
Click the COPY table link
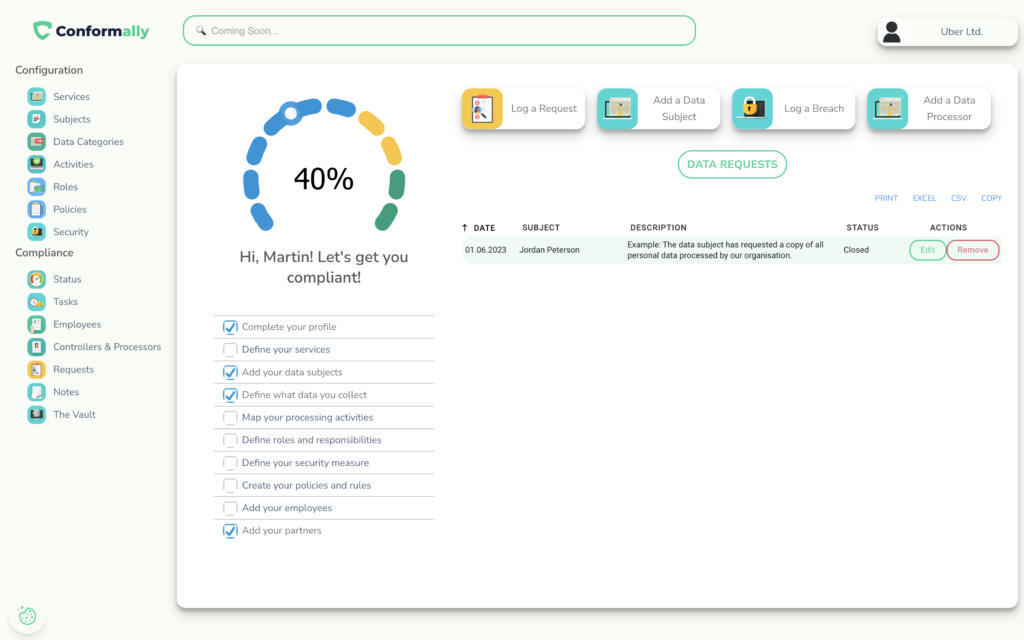tap(991, 198)
